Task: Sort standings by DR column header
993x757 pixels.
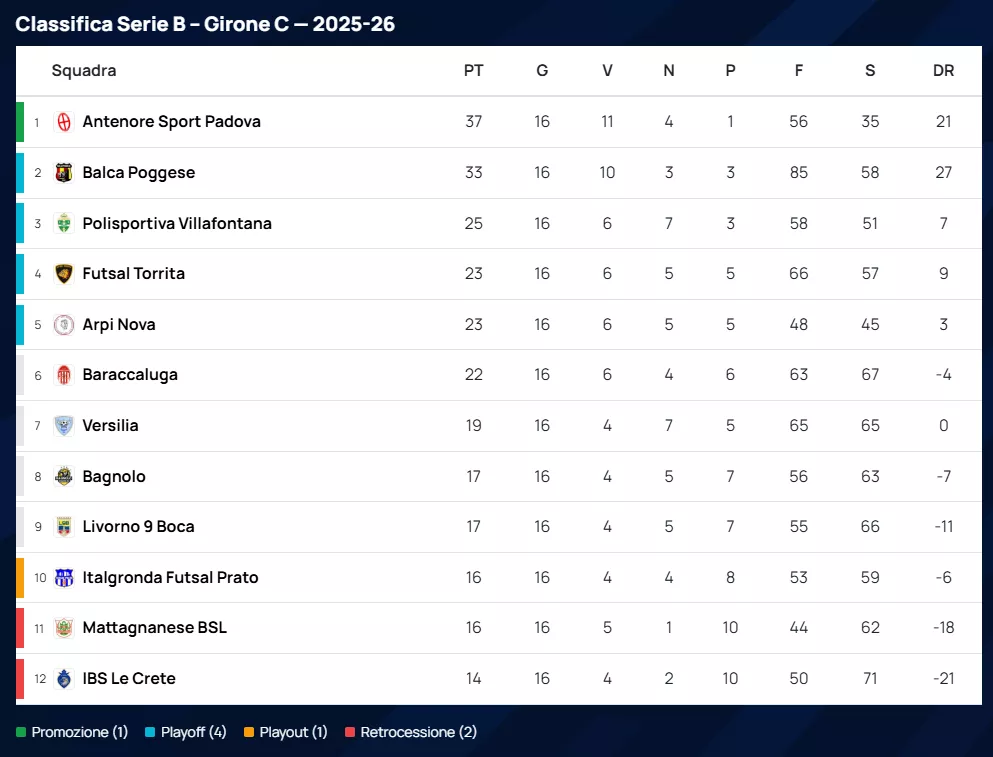Action: pyautogui.click(x=943, y=71)
